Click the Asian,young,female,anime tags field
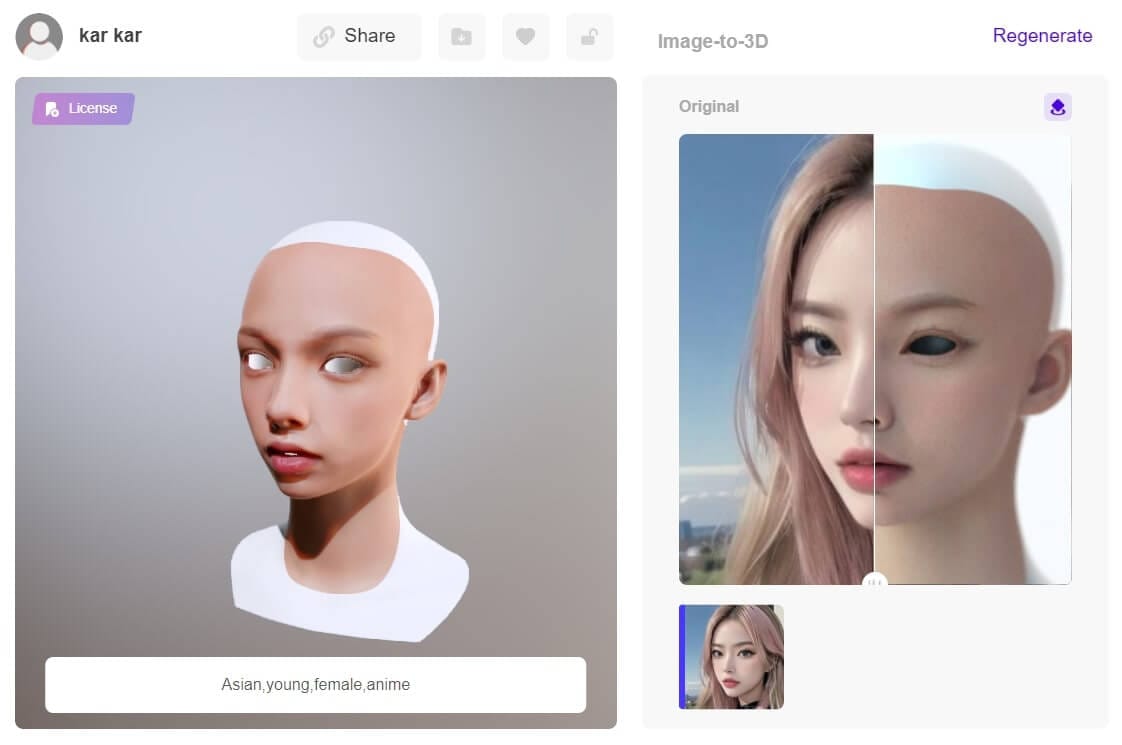Image resolution: width=1122 pixels, height=745 pixels. [x=315, y=685]
